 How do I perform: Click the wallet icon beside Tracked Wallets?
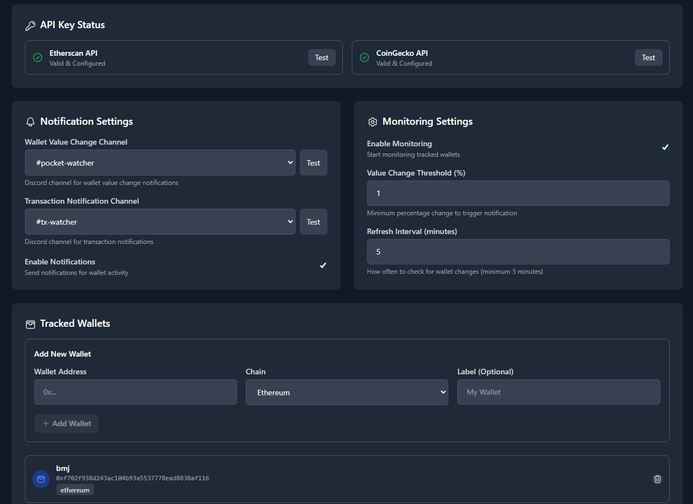(x=30, y=324)
